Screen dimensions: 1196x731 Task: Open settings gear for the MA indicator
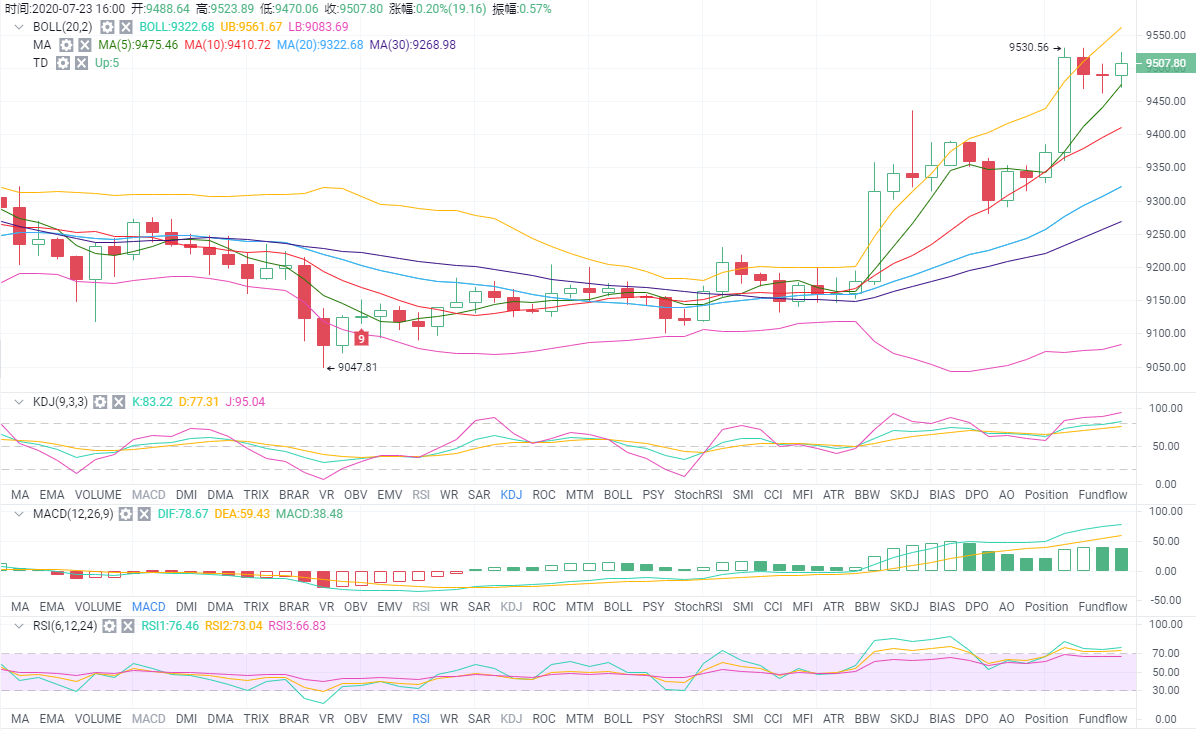(x=66, y=45)
